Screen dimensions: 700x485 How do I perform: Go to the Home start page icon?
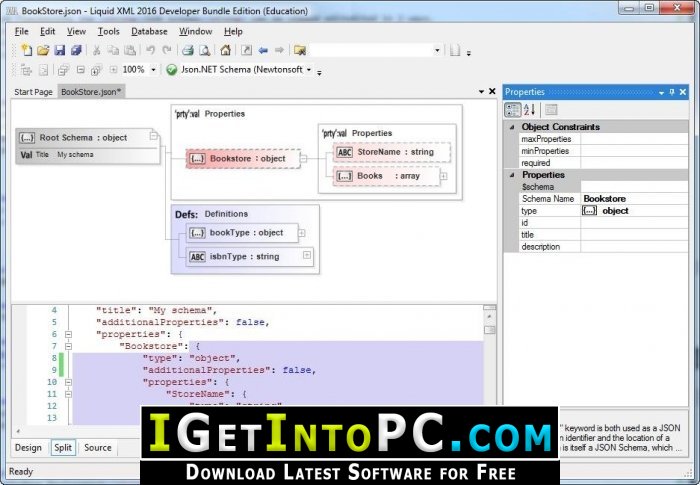[x=225, y=50]
